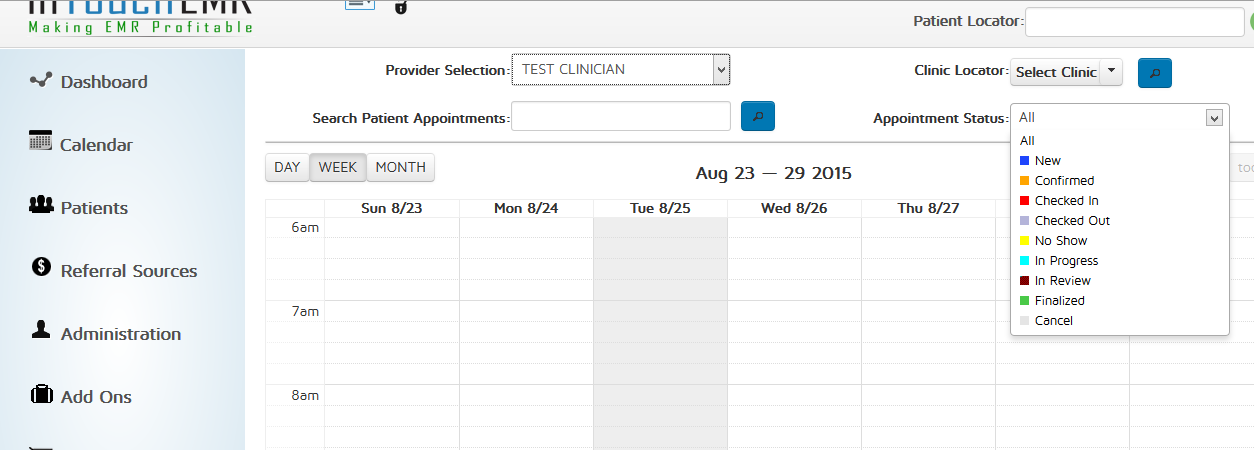Click the lock icon in header
1254x450 pixels.
click(401, 7)
